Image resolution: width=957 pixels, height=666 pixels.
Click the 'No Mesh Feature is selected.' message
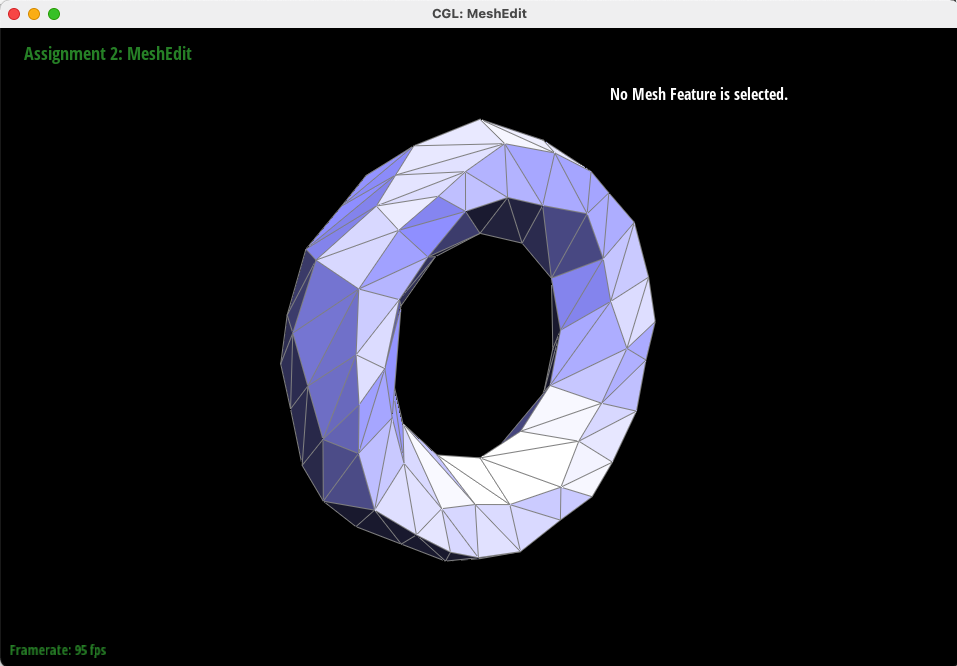[699, 94]
